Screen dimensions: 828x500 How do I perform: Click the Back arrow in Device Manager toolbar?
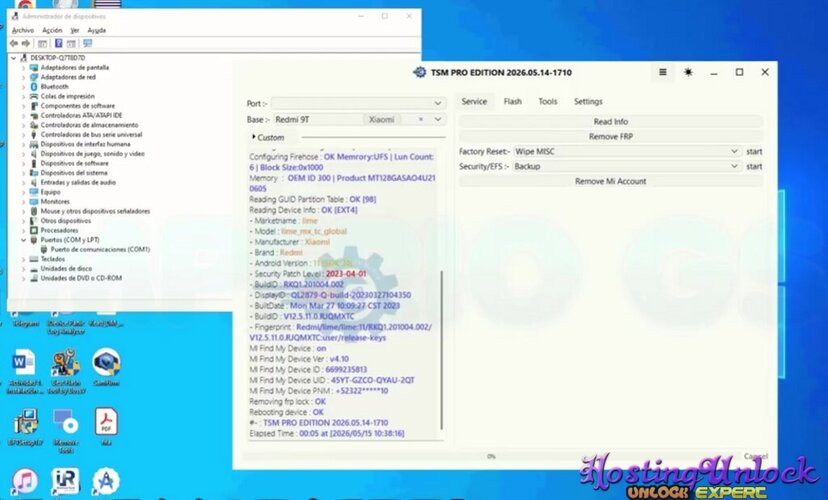point(14,43)
